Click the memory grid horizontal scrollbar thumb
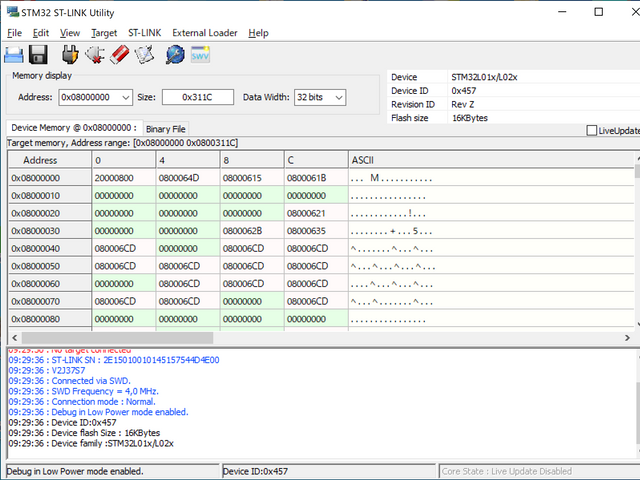 (x=118, y=338)
